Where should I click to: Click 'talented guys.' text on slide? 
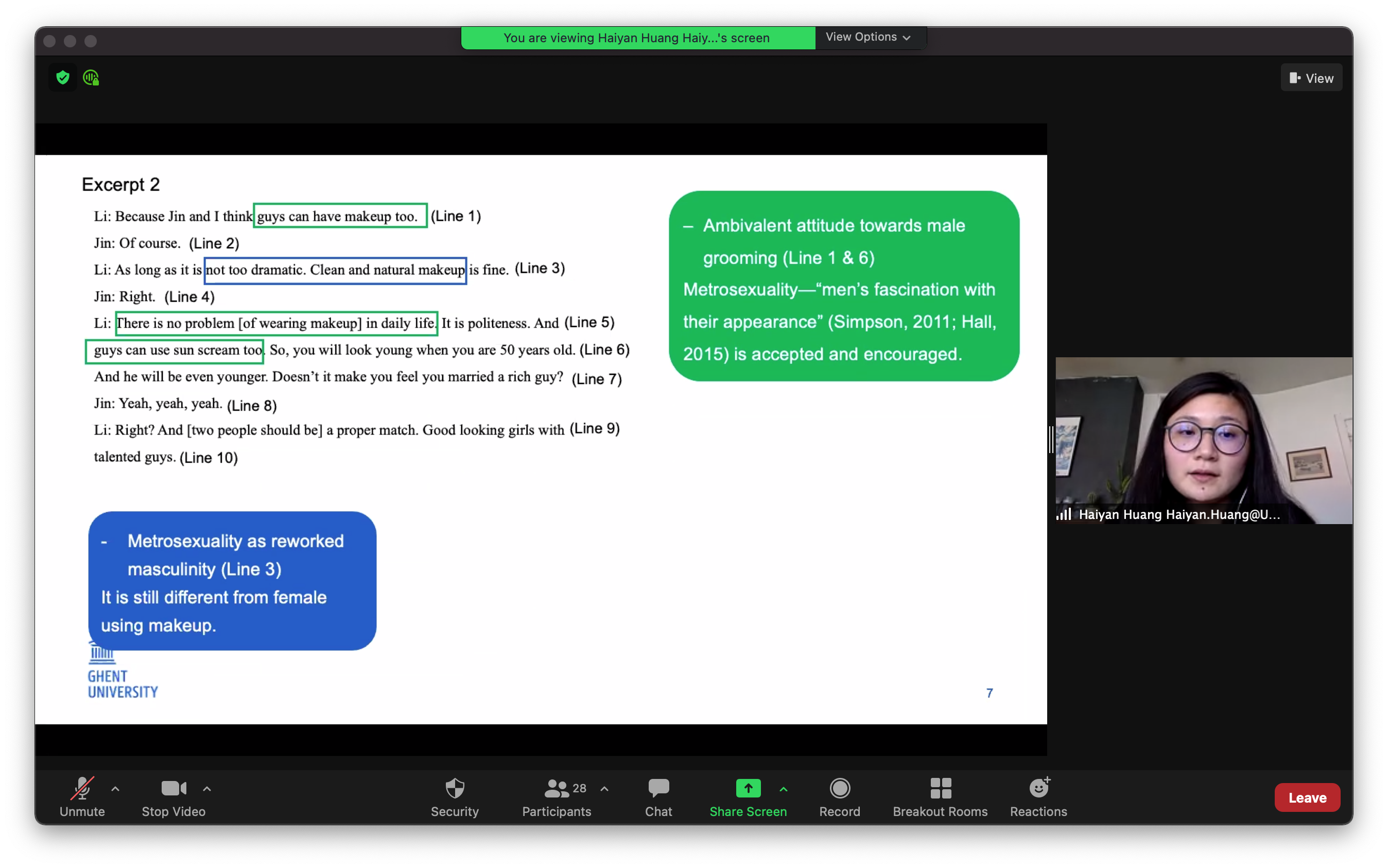coord(135,457)
